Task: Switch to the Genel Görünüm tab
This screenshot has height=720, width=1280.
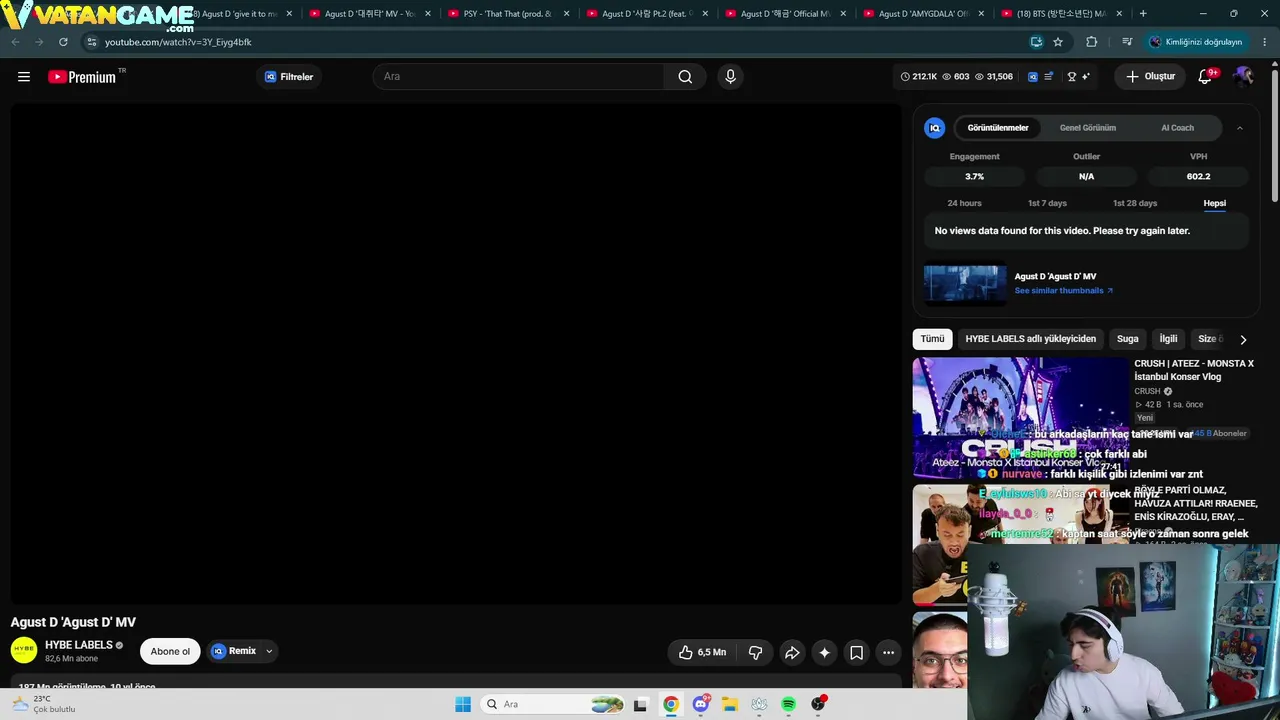Action: [x=1088, y=128]
